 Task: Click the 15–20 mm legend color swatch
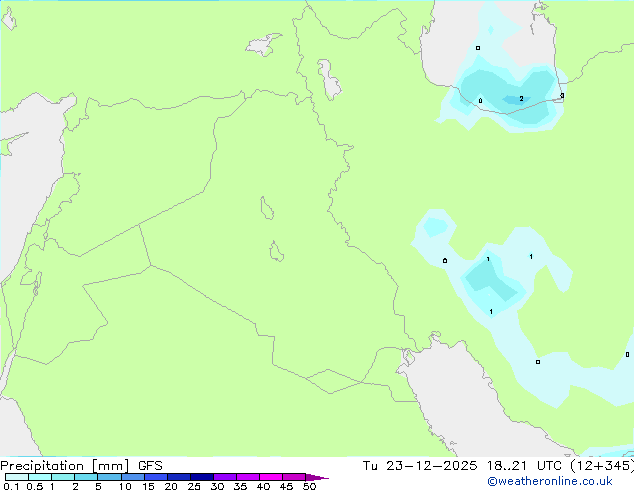pyautogui.click(x=155, y=477)
